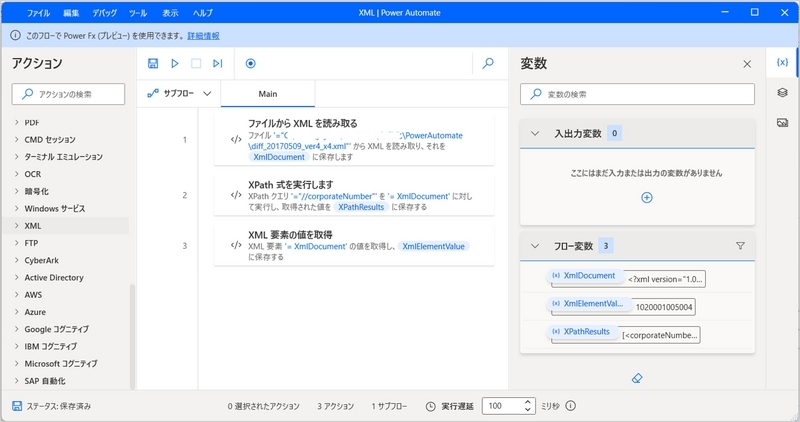Image resolution: width=800 pixels, height=422 pixels.
Task: Toggle the variables {x} sidebar icon
Action: (x=782, y=62)
